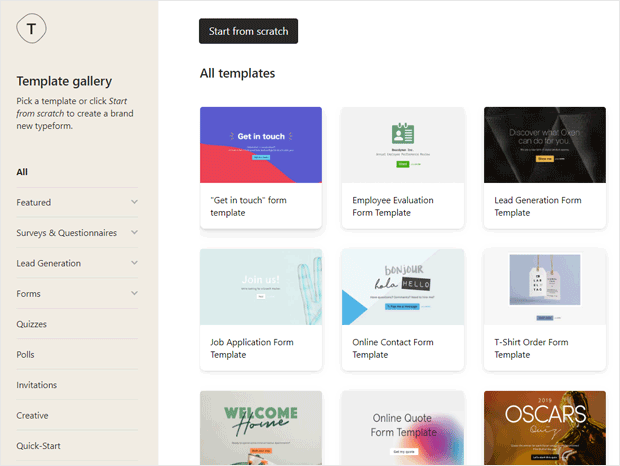620x466 pixels.
Task: Expand the Lead Generation chevron
Action: 134,263
